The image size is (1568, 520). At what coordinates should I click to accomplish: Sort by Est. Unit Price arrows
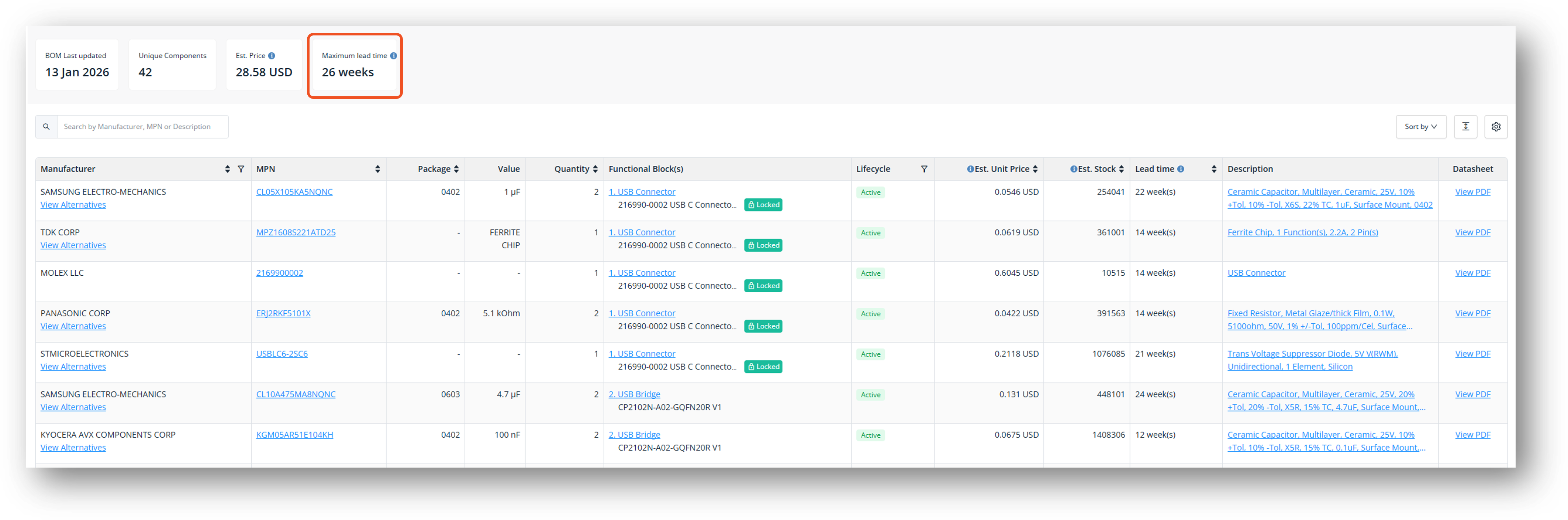[1035, 169]
